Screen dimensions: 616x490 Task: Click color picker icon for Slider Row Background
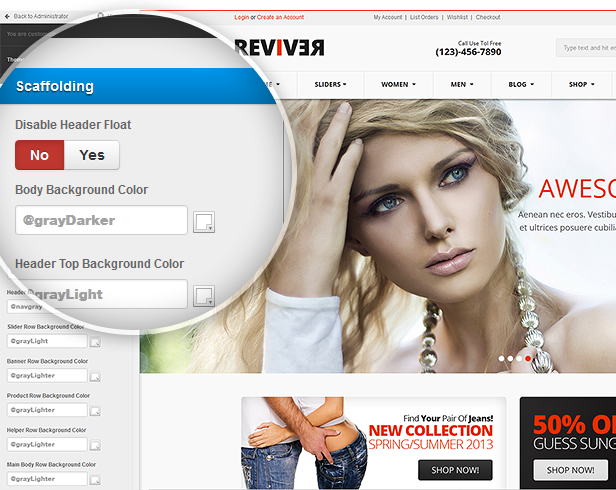click(95, 342)
